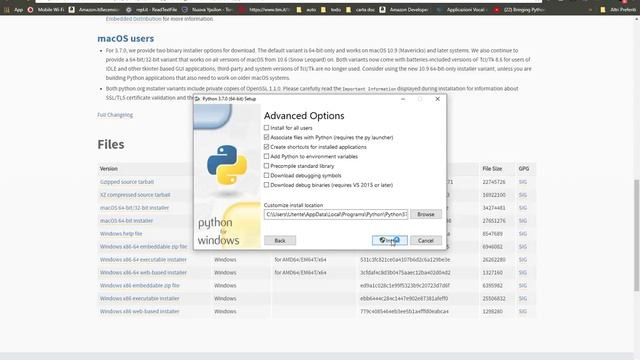Click the Python Setup title bar icon

point(198,99)
